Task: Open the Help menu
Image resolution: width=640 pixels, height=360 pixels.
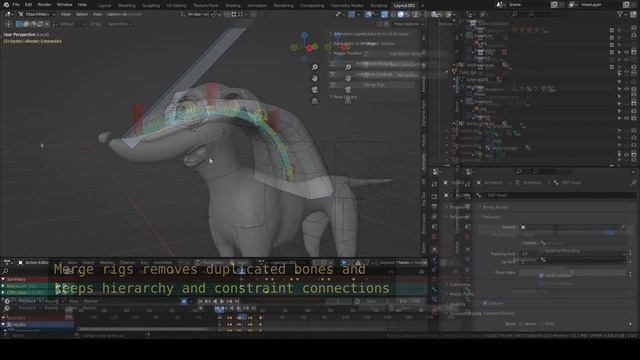Action: [82, 5]
